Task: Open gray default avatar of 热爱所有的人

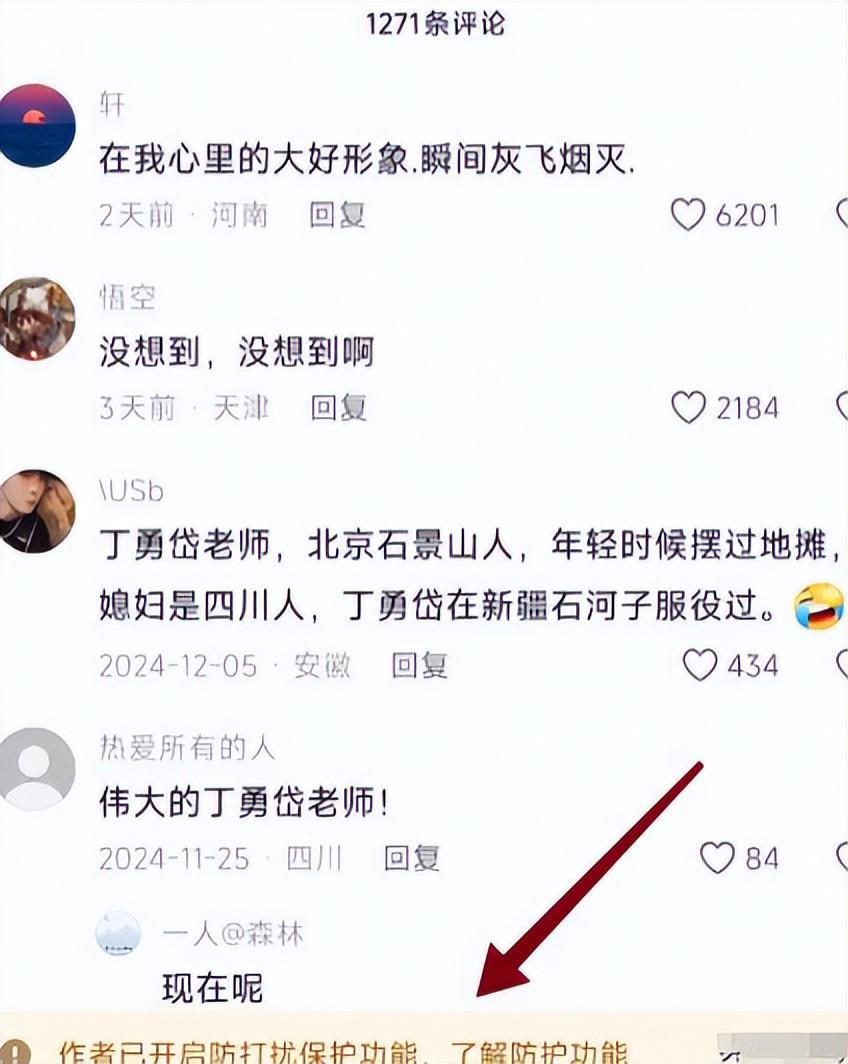Action: point(36,769)
